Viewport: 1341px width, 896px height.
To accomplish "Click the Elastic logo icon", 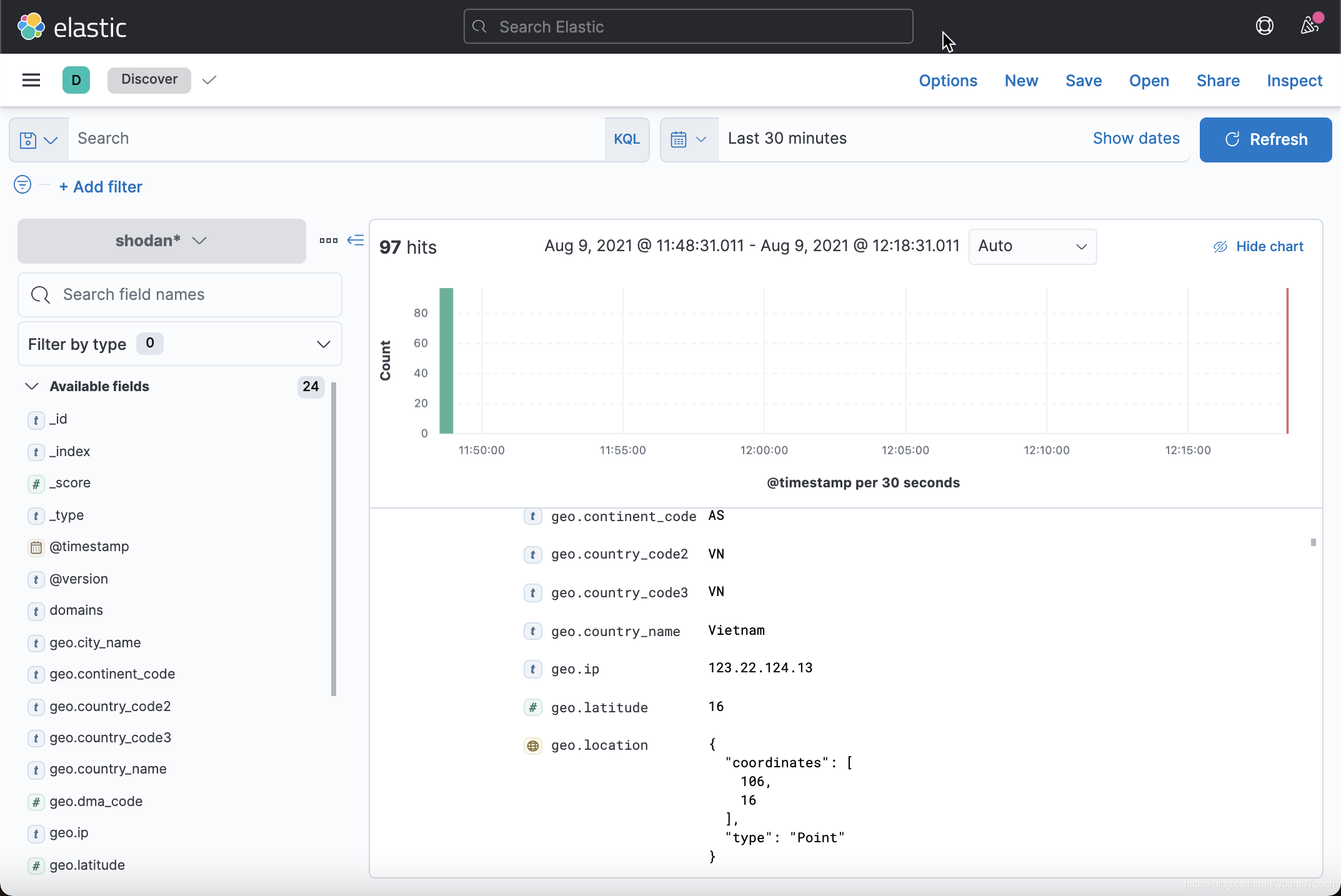I will click(29, 26).
